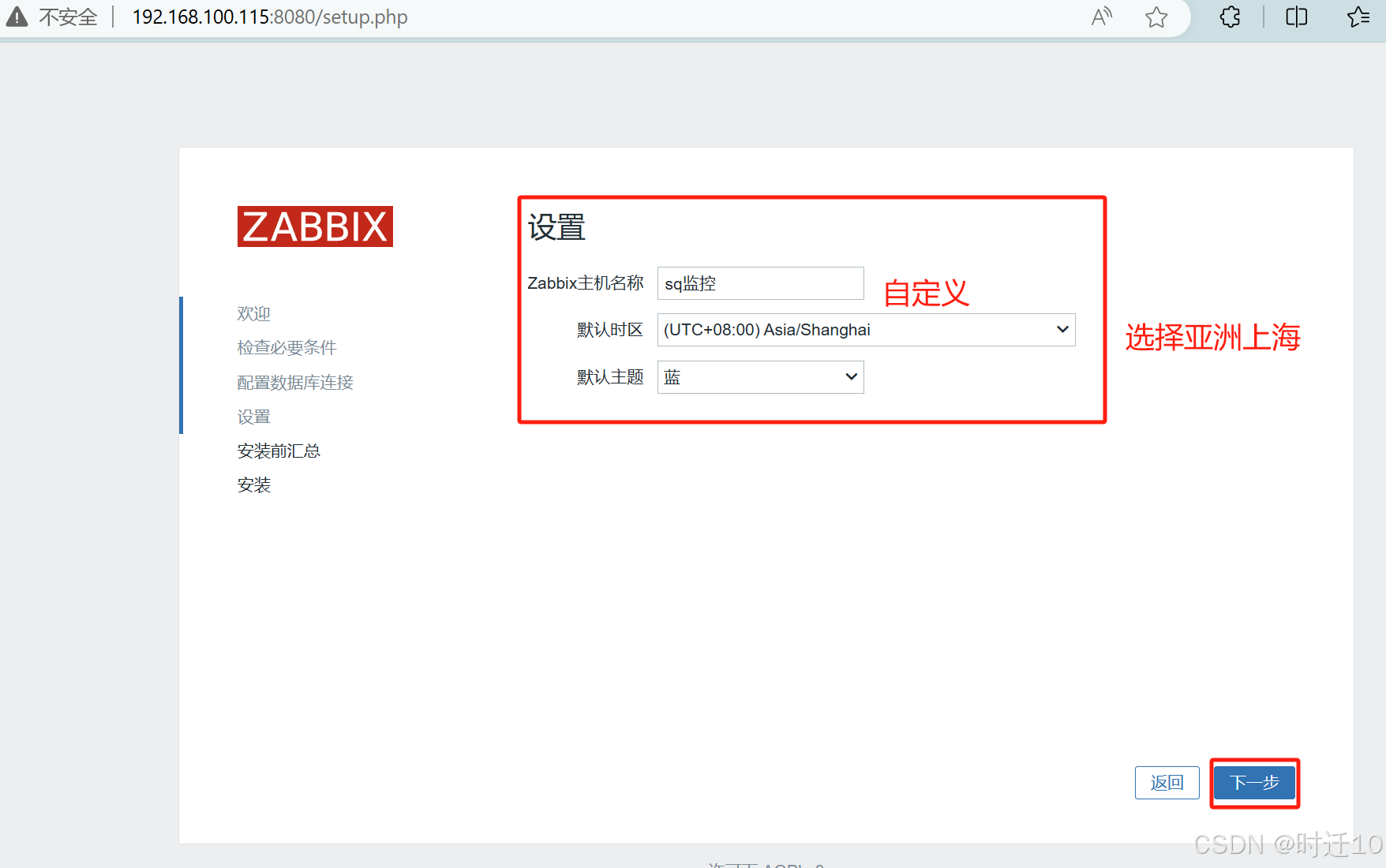The height and width of the screenshot is (868, 1386).
Task: Click the favorites star icon
Action: pyautogui.click(x=1156, y=17)
